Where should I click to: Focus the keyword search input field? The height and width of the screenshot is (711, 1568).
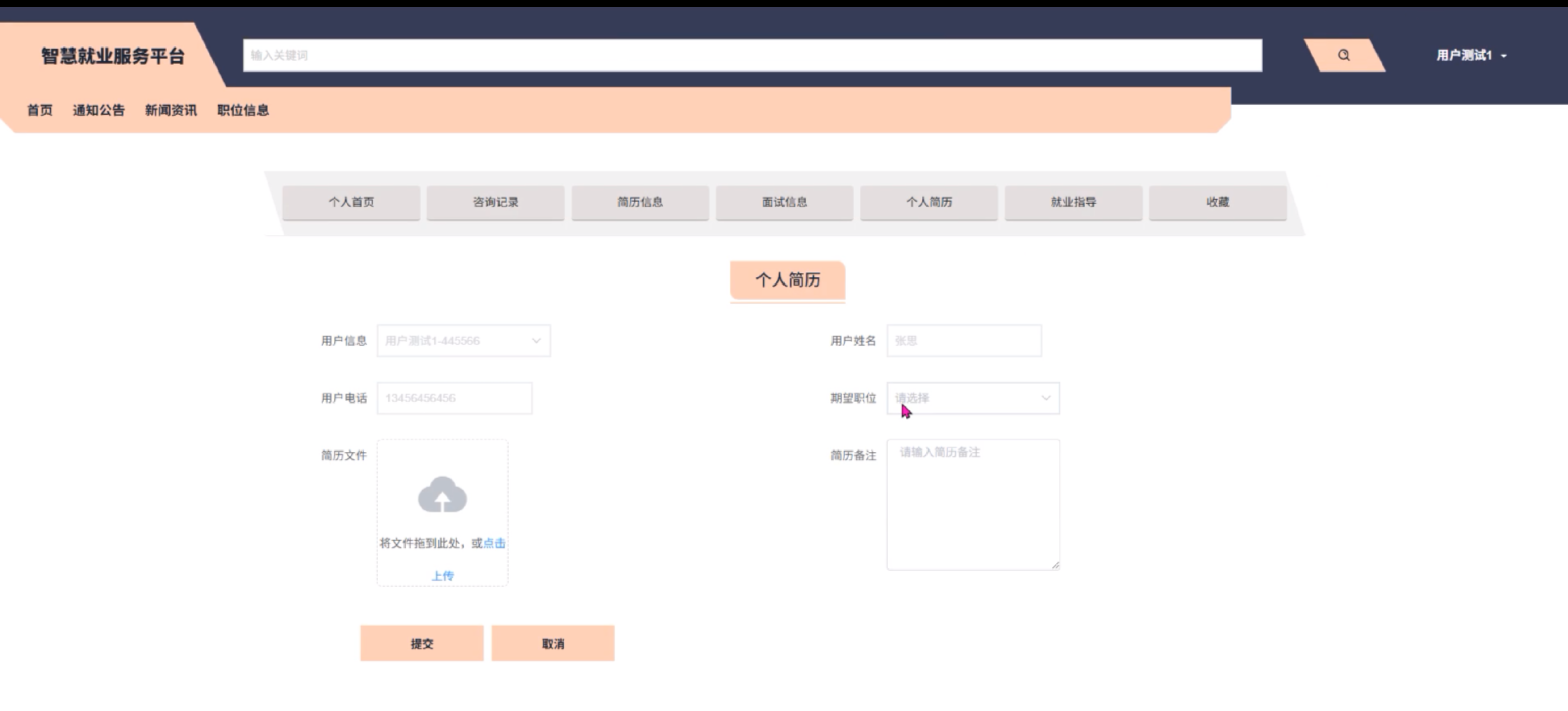[x=752, y=55]
